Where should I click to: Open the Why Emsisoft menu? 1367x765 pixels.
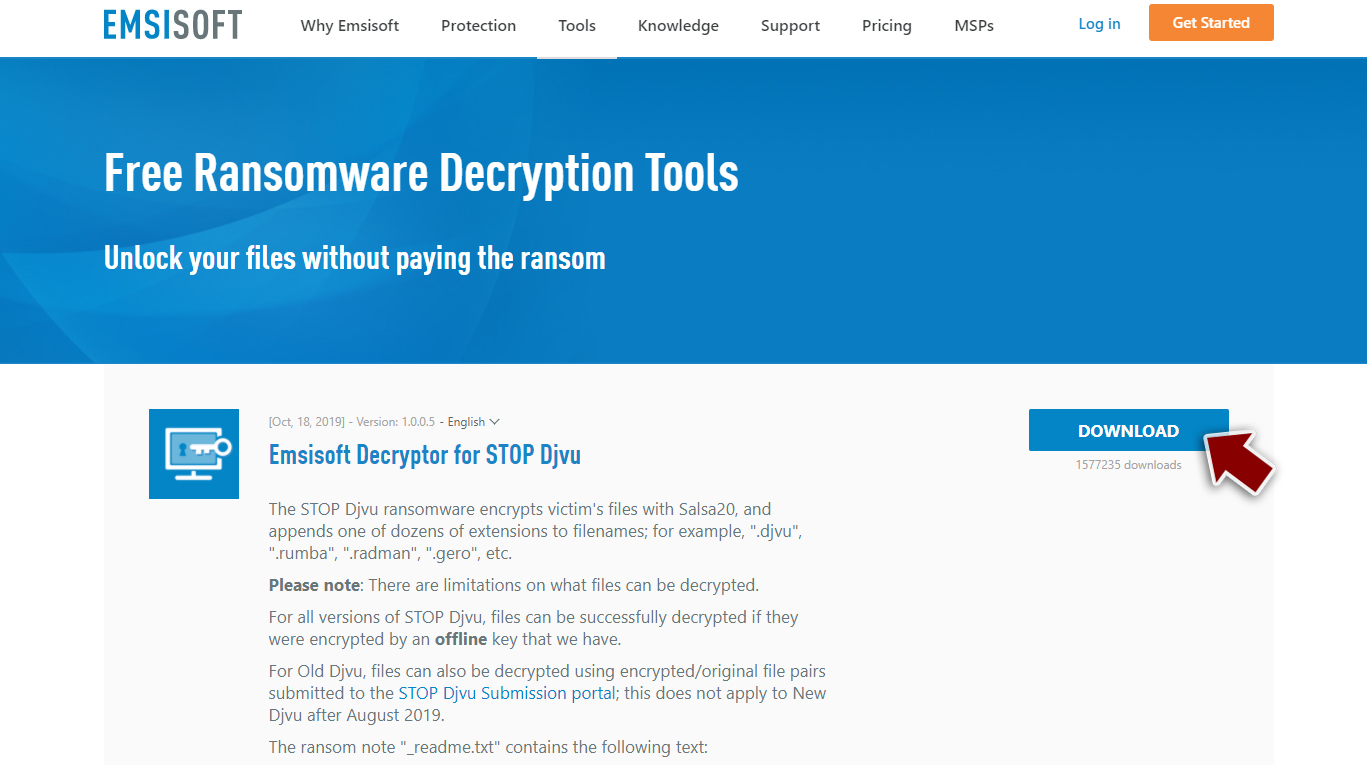click(x=350, y=26)
